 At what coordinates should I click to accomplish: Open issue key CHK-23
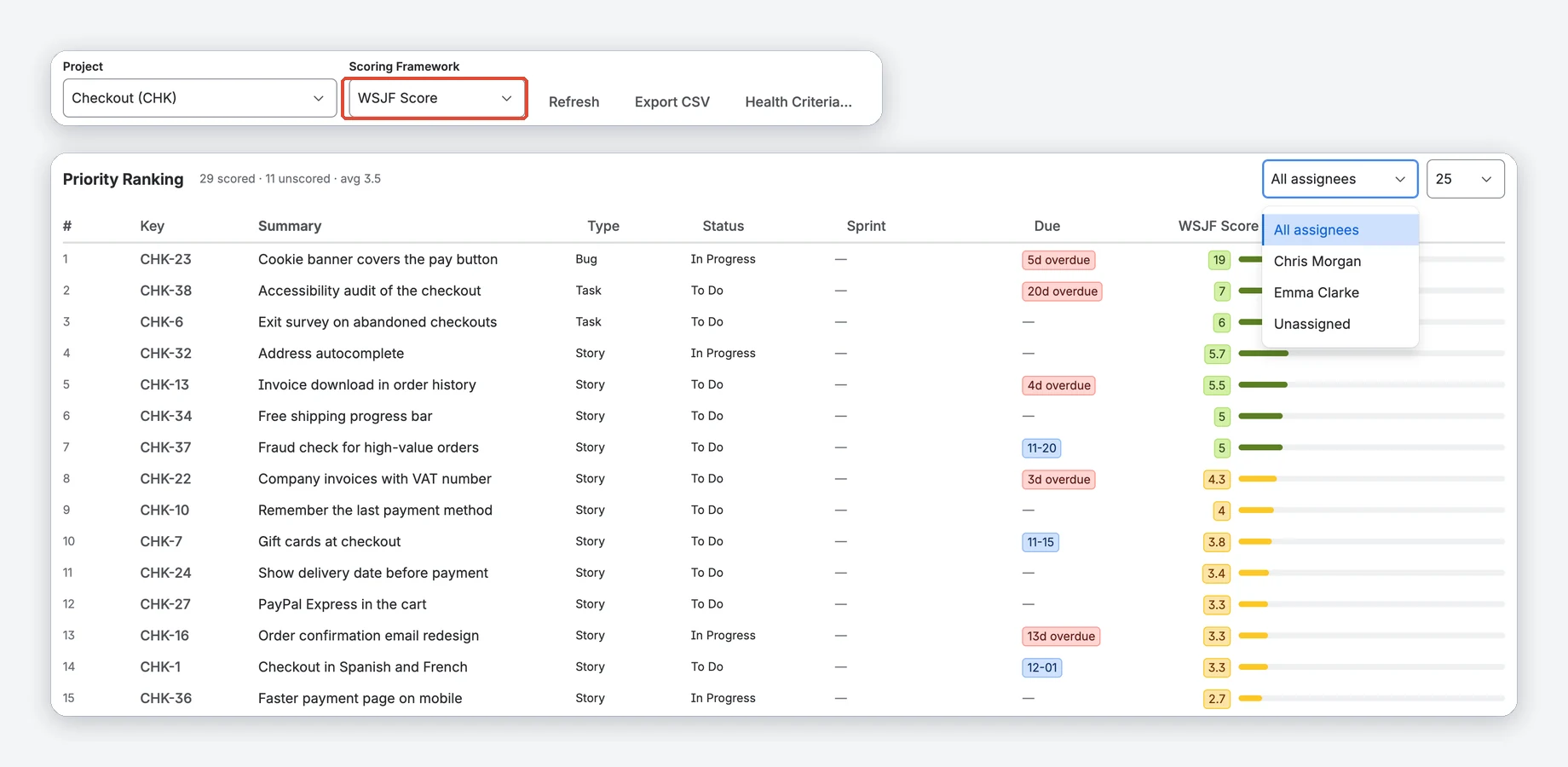[x=165, y=259]
